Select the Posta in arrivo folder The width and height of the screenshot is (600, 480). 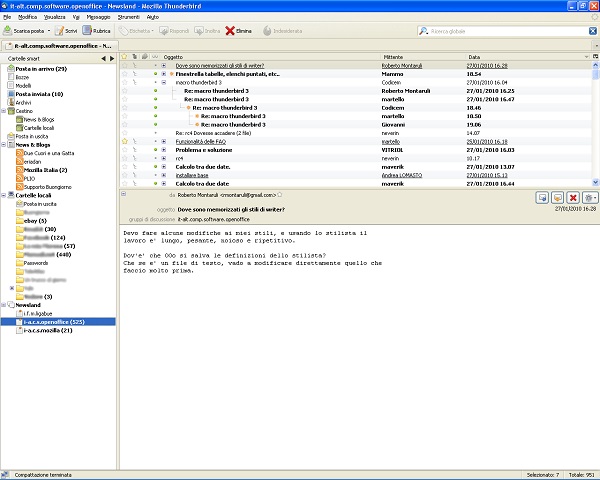(x=38, y=69)
